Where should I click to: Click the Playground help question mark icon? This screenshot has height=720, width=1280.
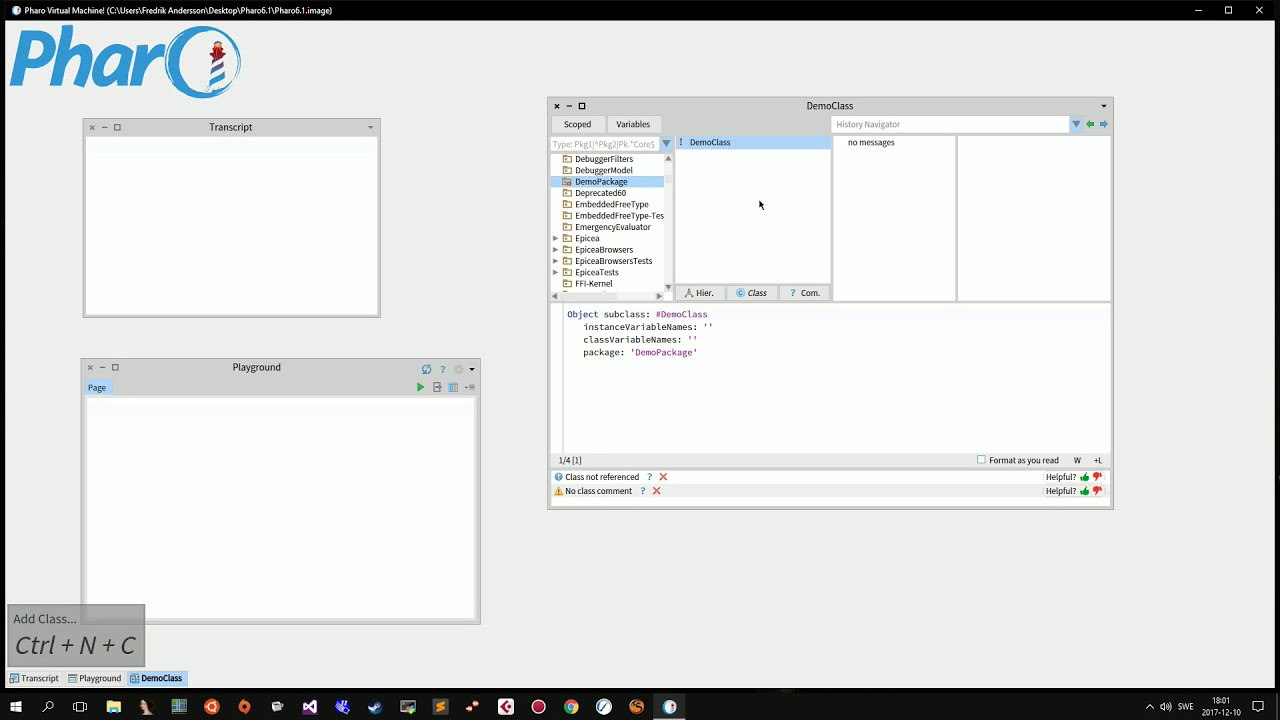point(443,369)
